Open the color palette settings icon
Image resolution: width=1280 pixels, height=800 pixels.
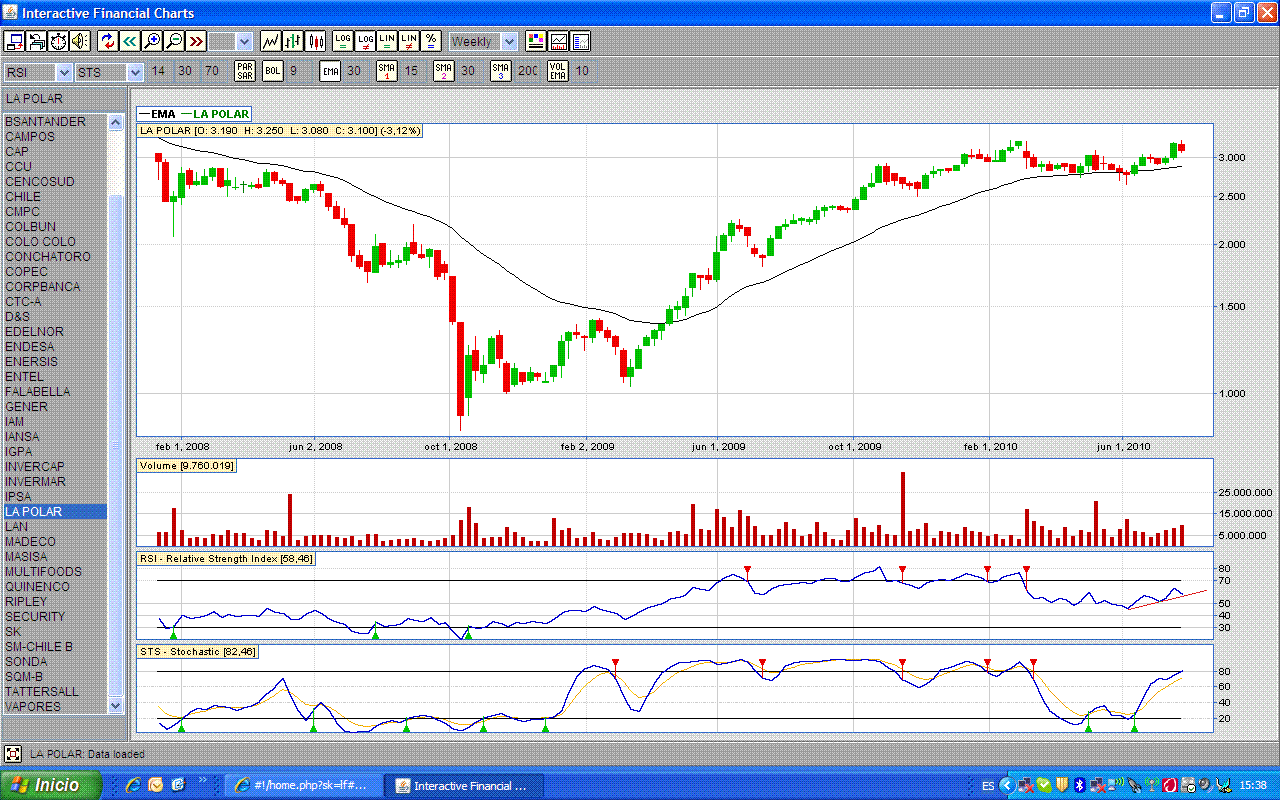click(536, 41)
